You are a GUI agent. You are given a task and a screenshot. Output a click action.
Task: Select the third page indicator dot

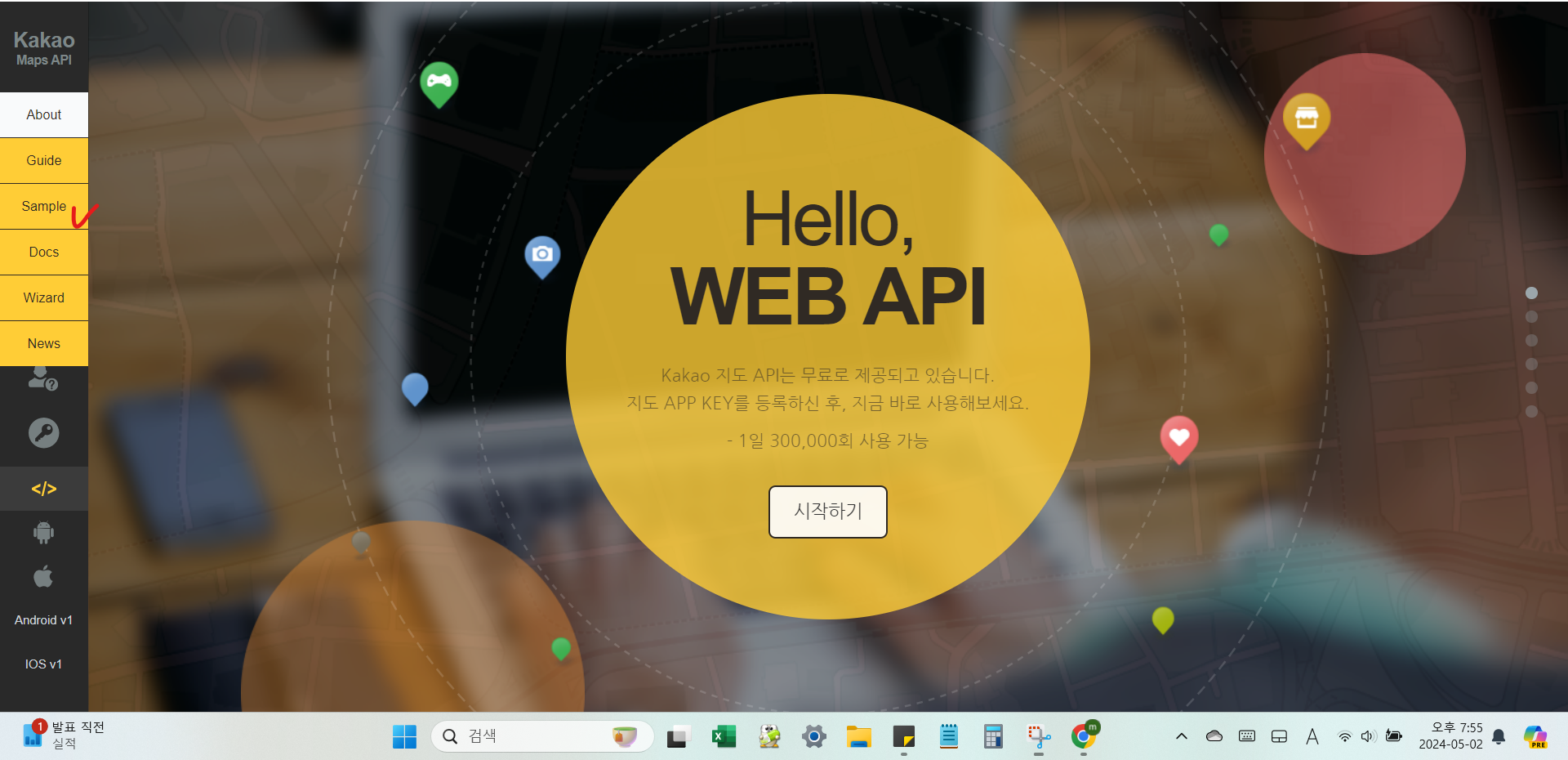pyautogui.click(x=1532, y=341)
